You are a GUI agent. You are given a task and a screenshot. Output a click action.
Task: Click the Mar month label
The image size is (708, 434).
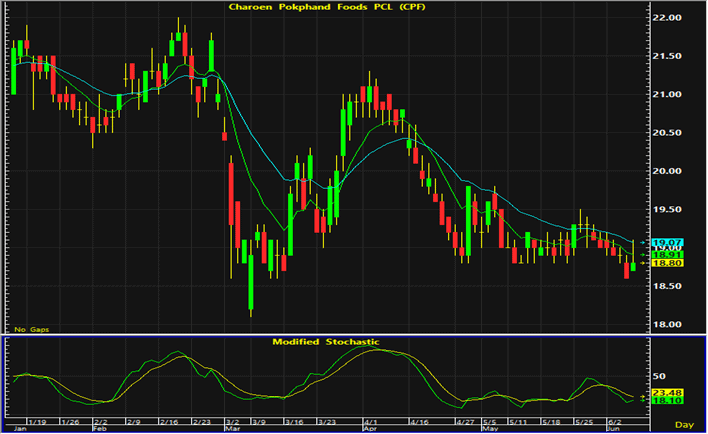click(232, 428)
